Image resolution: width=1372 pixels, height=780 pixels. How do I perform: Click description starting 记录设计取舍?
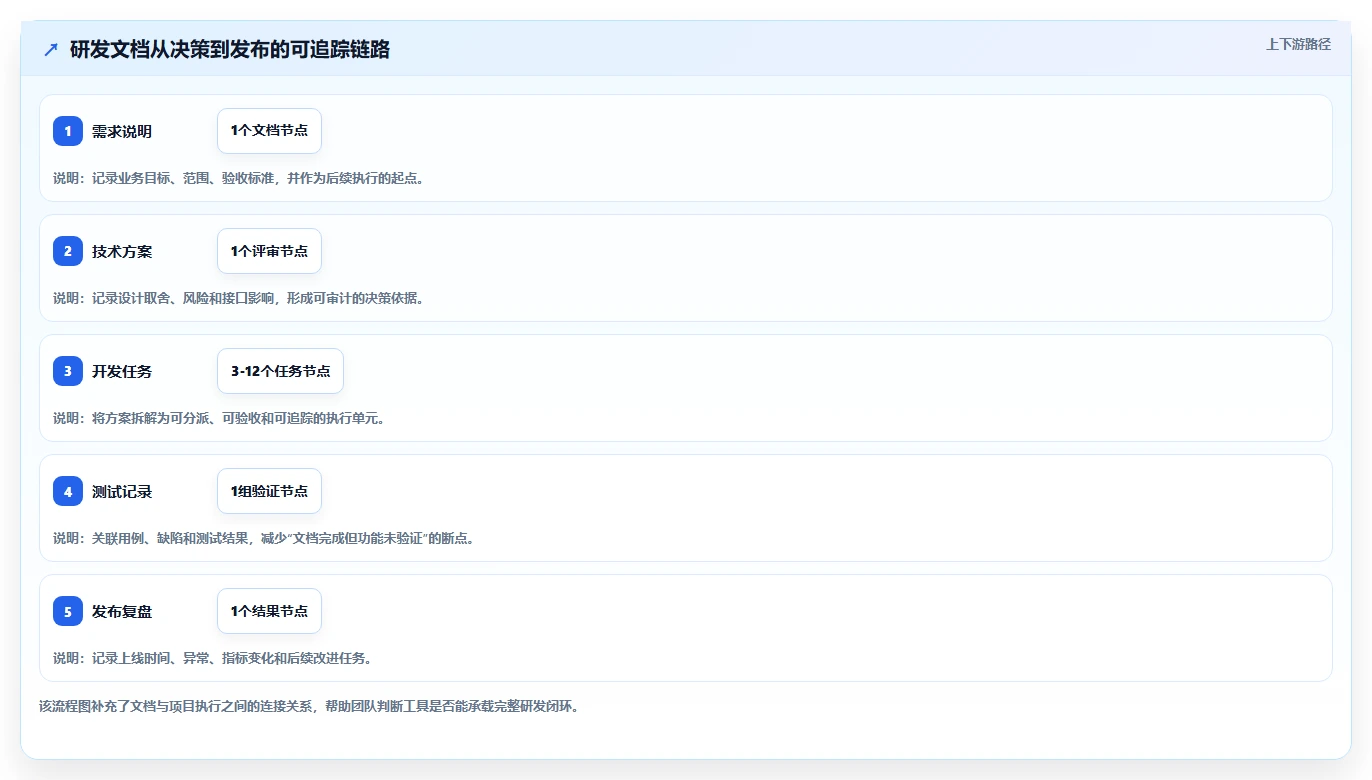click(239, 298)
